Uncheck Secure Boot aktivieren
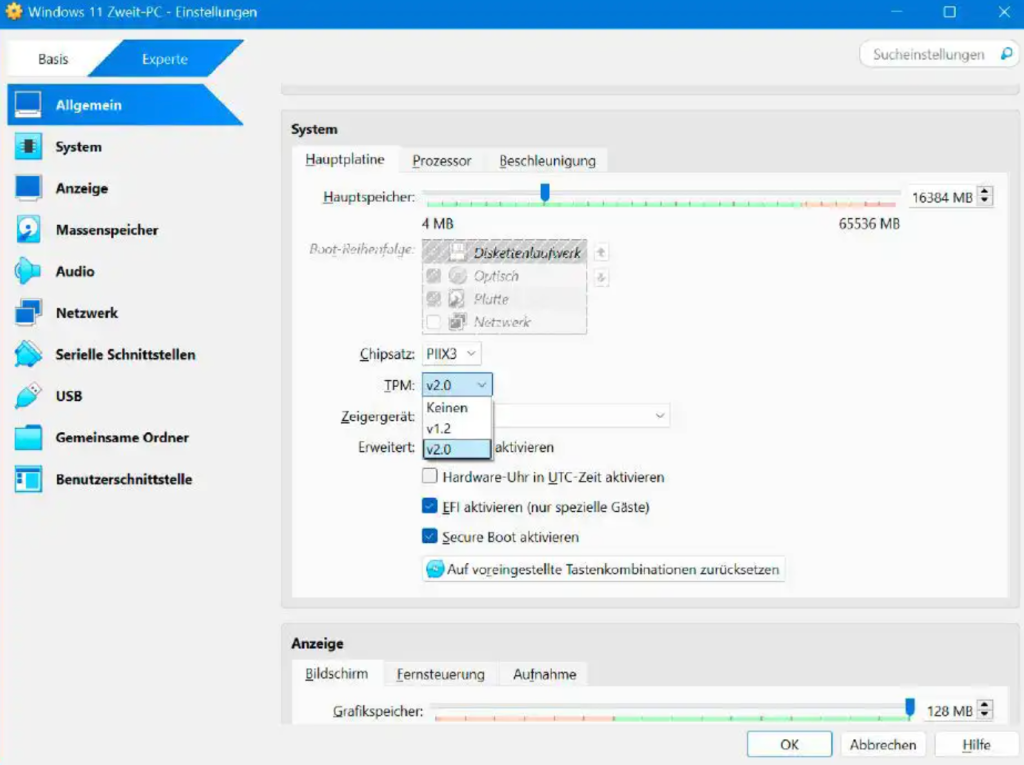The height and width of the screenshot is (765, 1024). click(x=429, y=537)
